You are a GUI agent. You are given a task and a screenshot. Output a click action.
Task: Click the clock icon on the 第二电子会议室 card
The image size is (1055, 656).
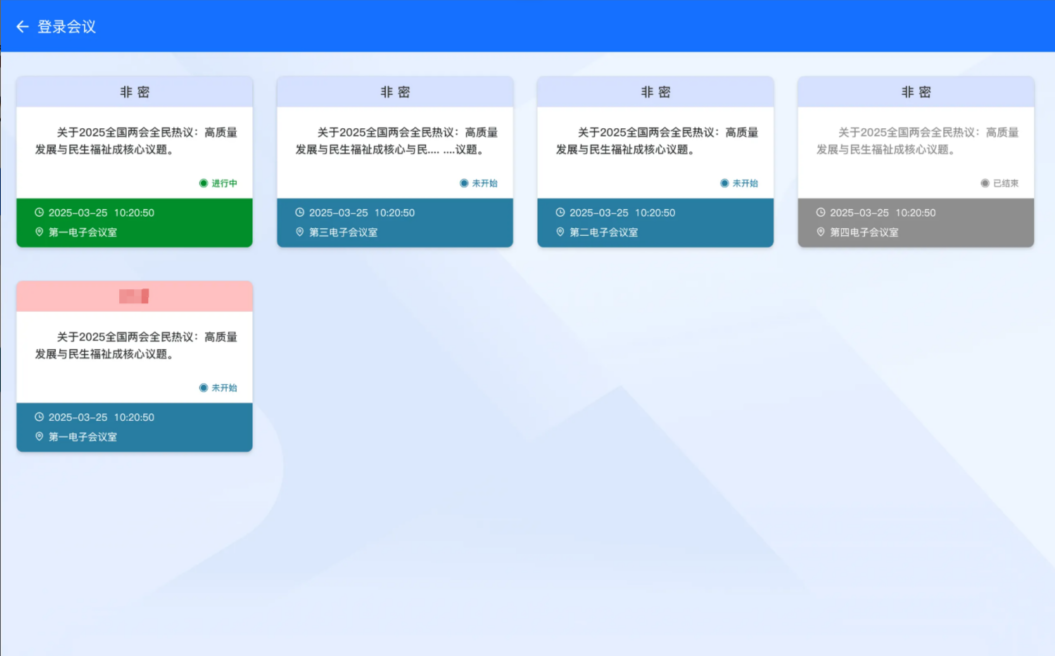(560, 212)
